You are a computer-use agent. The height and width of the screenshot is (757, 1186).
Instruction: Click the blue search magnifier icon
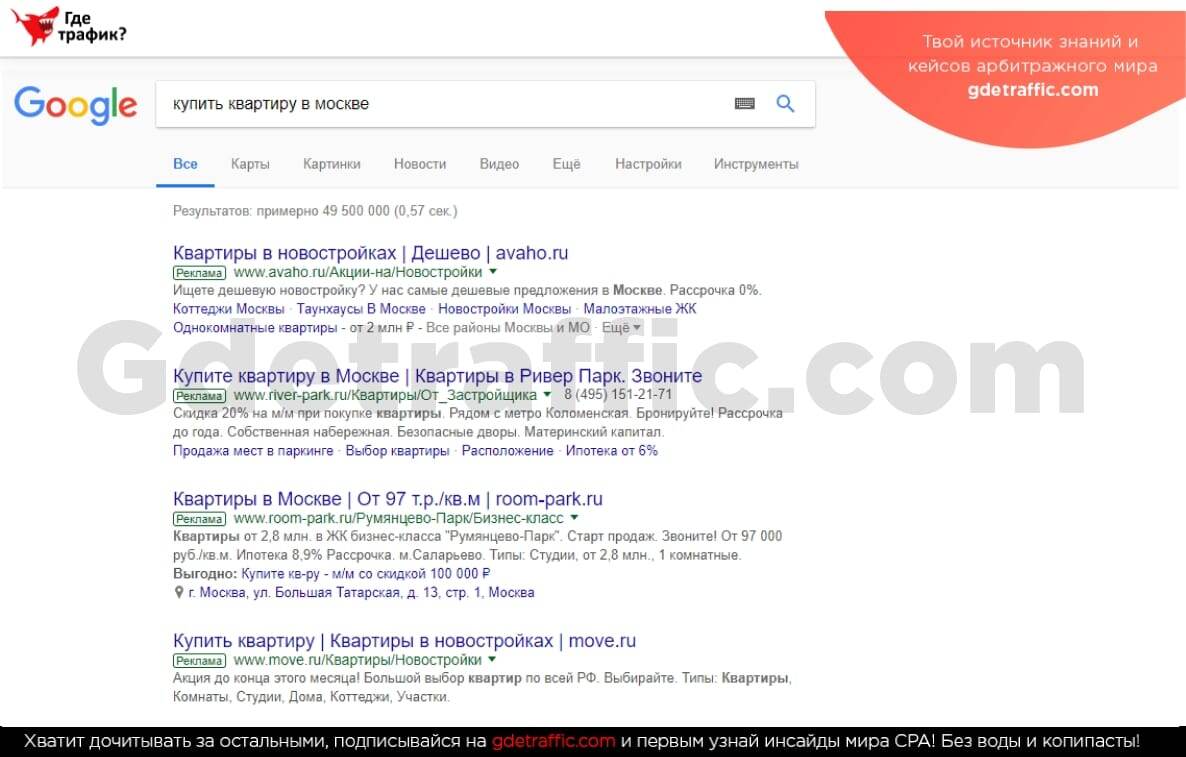click(x=785, y=104)
